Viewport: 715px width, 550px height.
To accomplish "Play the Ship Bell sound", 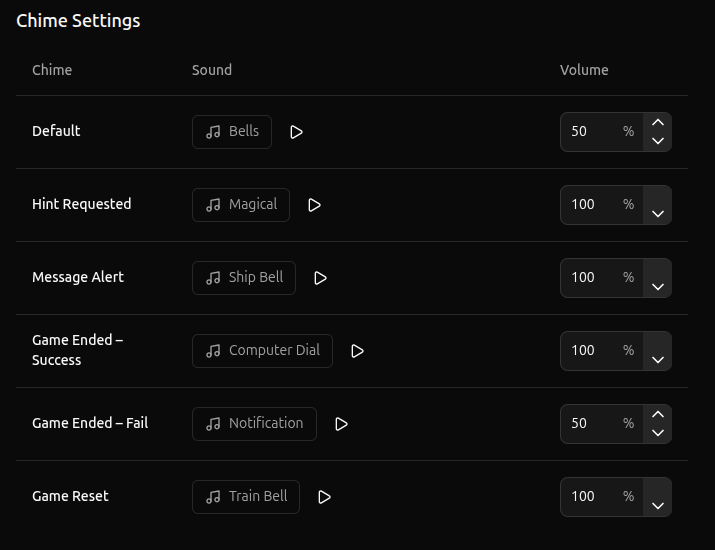I will [x=320, y=278].
